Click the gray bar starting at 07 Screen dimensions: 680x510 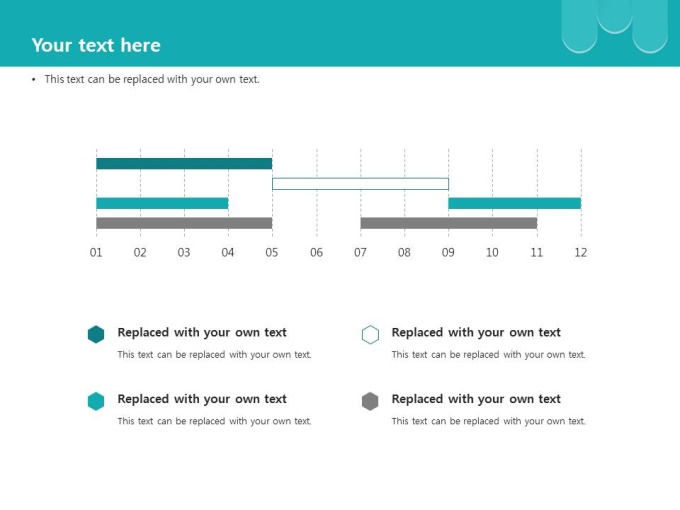(x=448, y=223)
